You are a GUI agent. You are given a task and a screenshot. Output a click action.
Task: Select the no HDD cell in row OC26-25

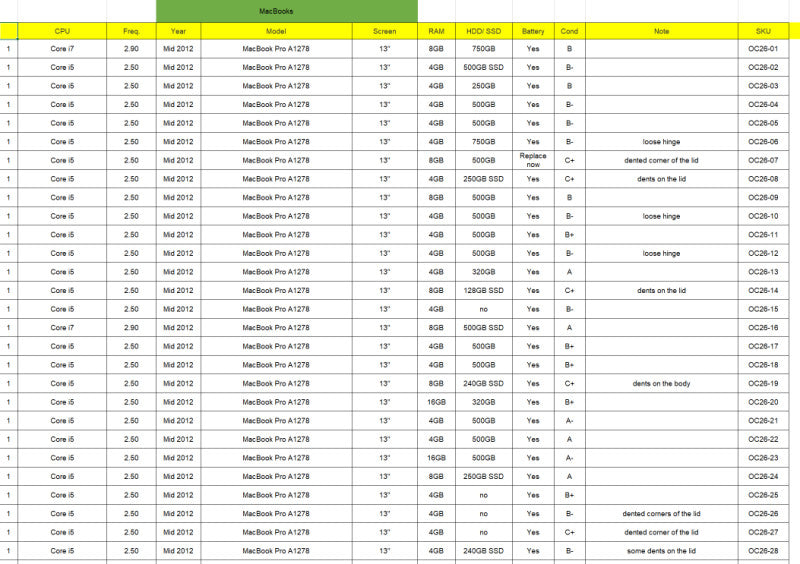(x=484, y=495)
